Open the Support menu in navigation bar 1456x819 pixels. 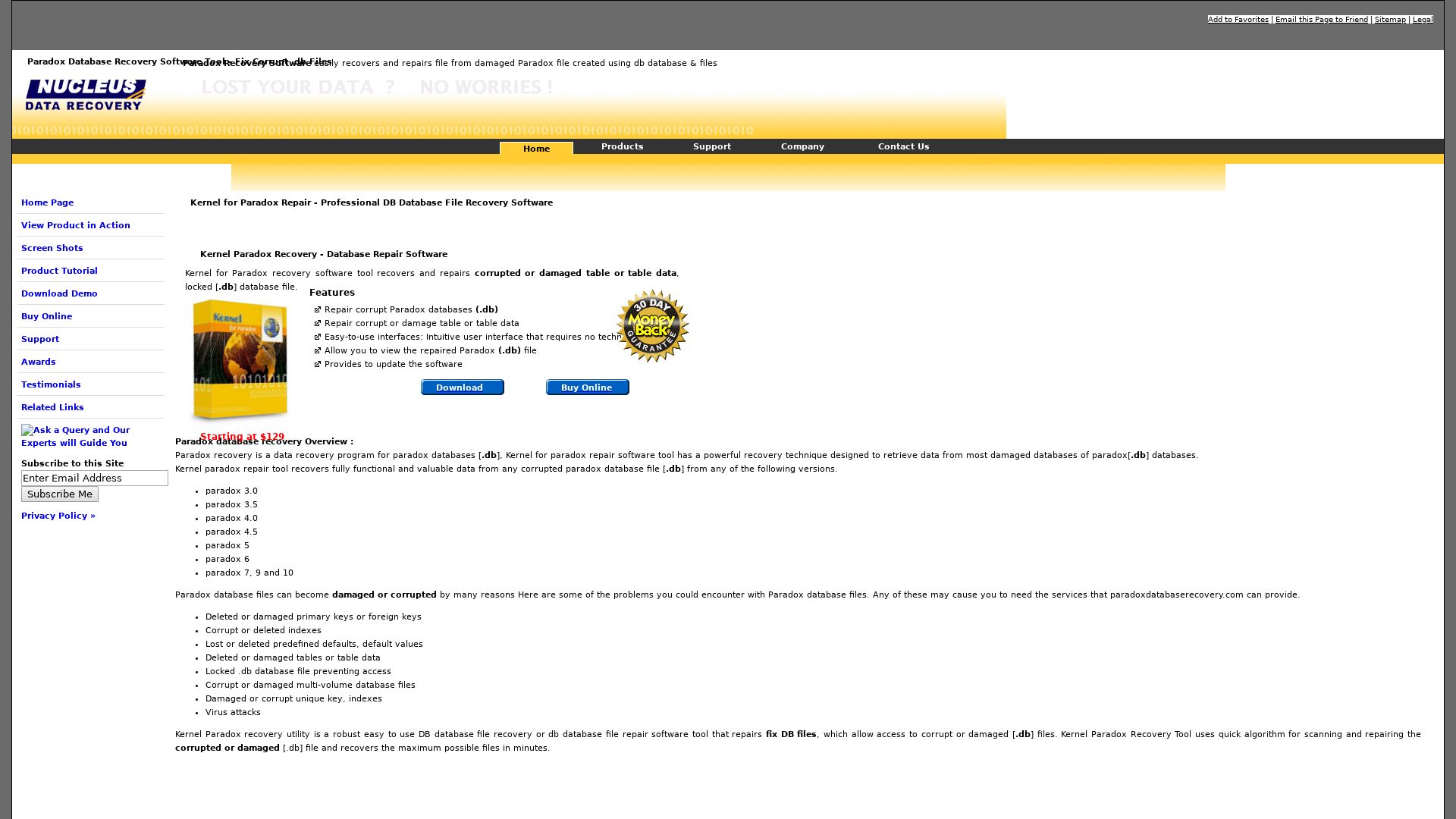pos(711,146)
